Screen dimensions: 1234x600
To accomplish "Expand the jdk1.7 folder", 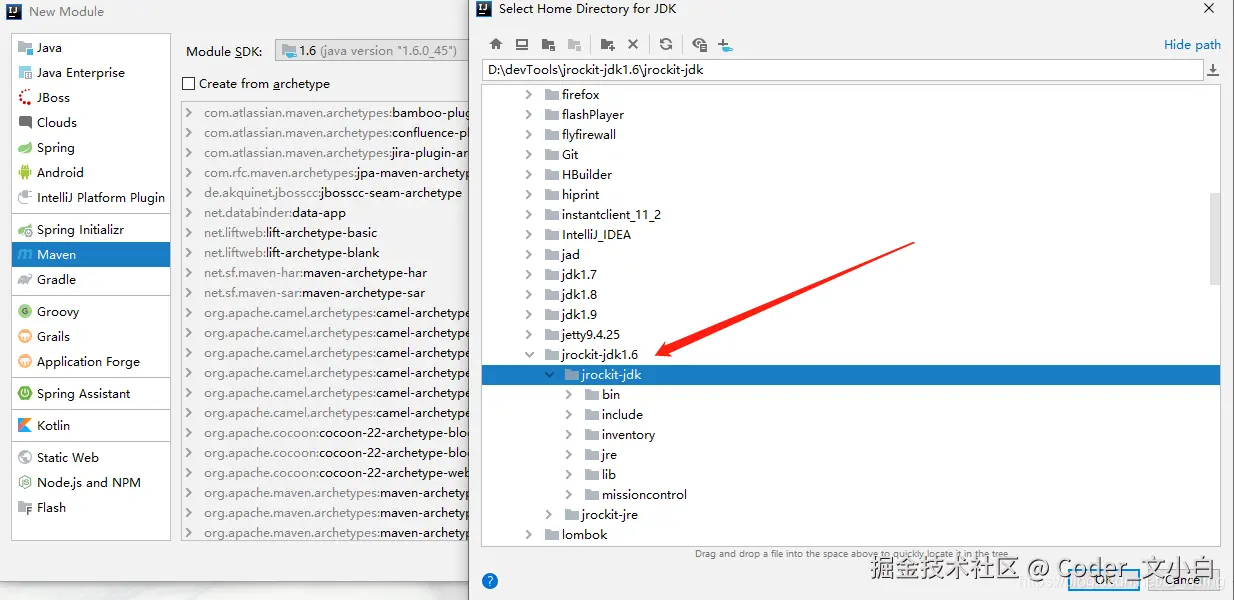I will (530, 275).
